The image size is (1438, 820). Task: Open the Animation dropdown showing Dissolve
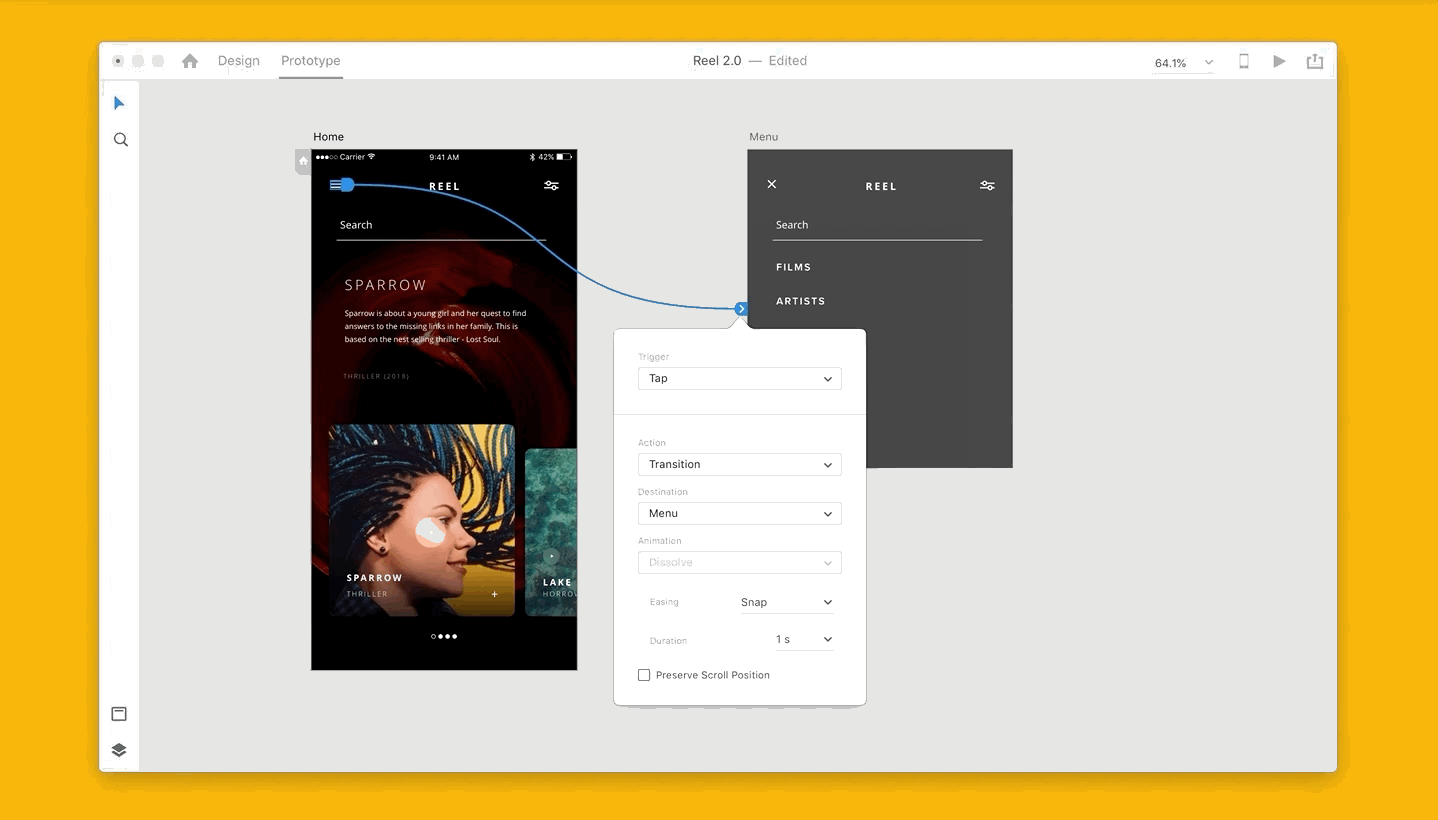740,563
